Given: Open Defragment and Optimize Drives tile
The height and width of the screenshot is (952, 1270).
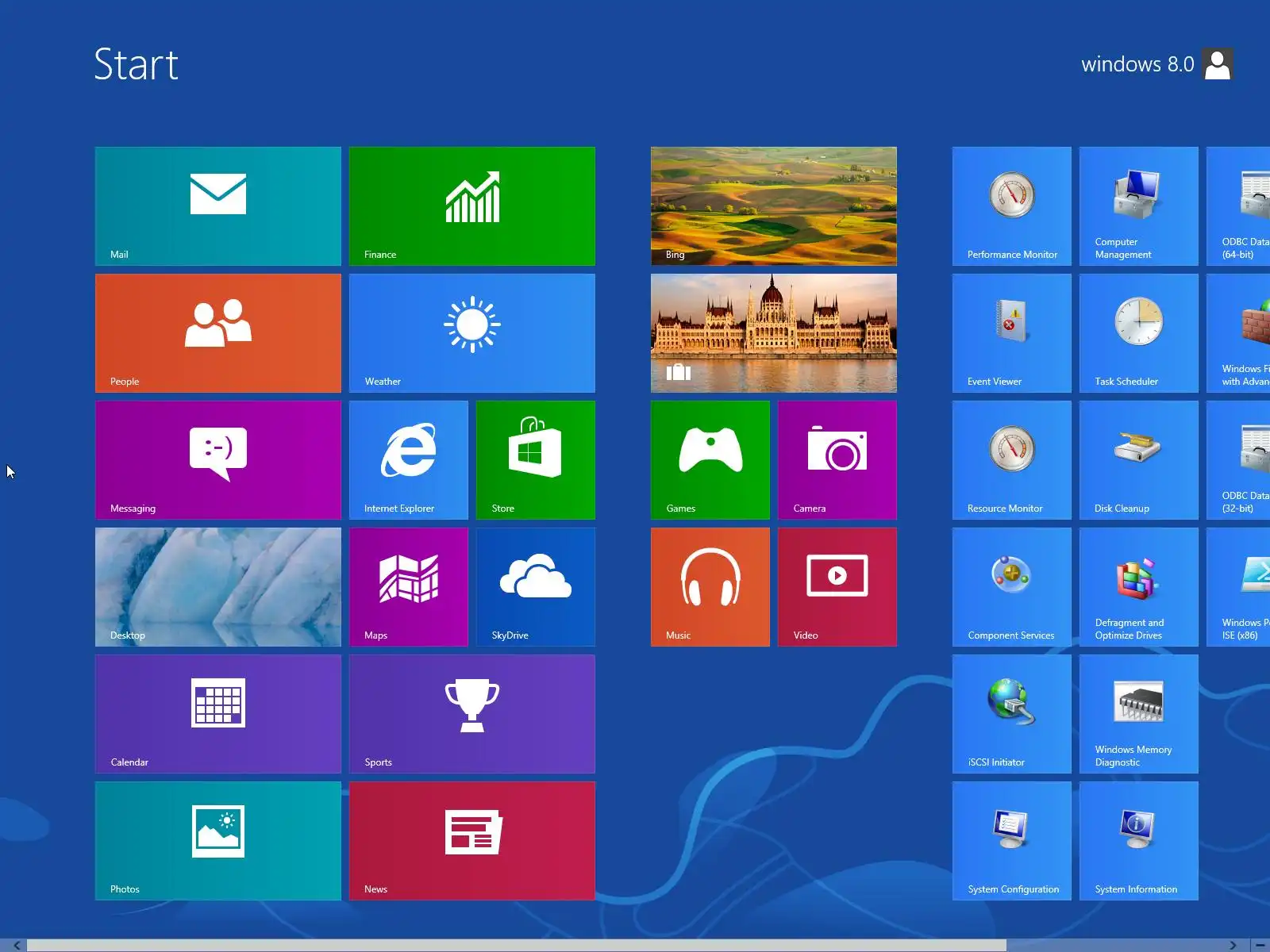Looking at the screenshot, I should [x=1139, y=587].
